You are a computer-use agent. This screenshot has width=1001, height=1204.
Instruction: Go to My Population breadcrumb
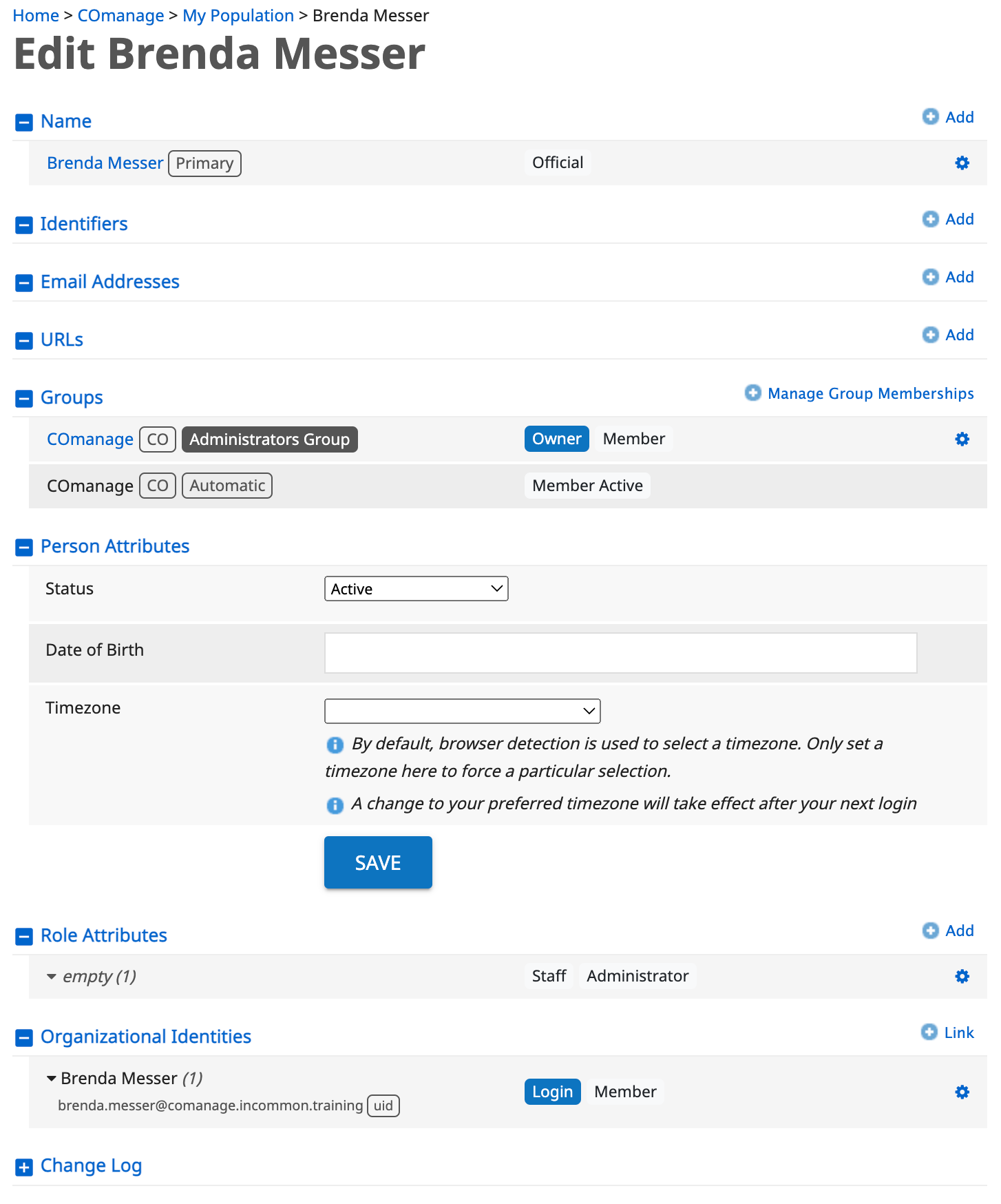point(238,15)
